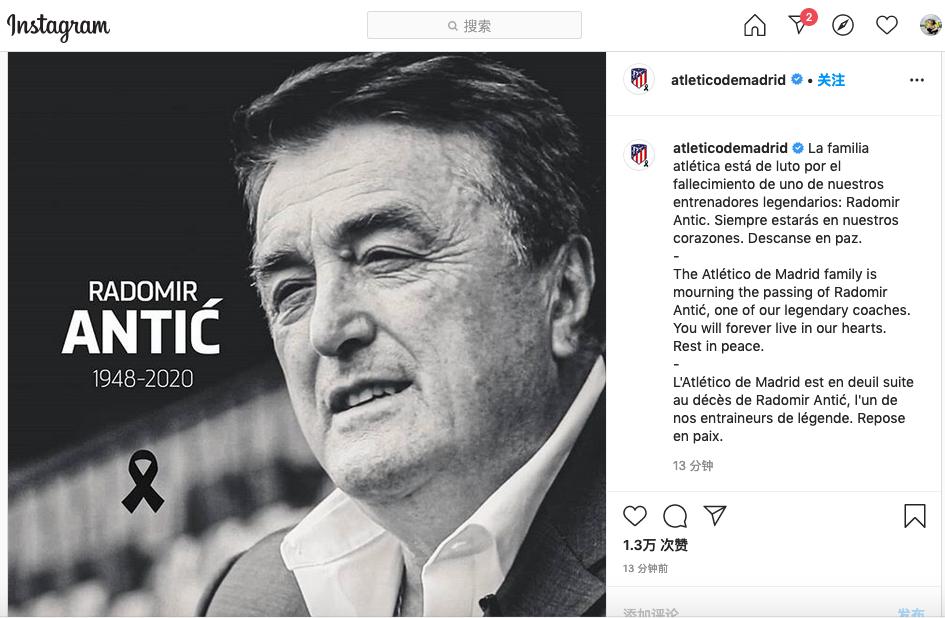This screenshot has height=618, width=945.
Task: Save the post with the bookmark icon
Action: click(x=914, y=516)
